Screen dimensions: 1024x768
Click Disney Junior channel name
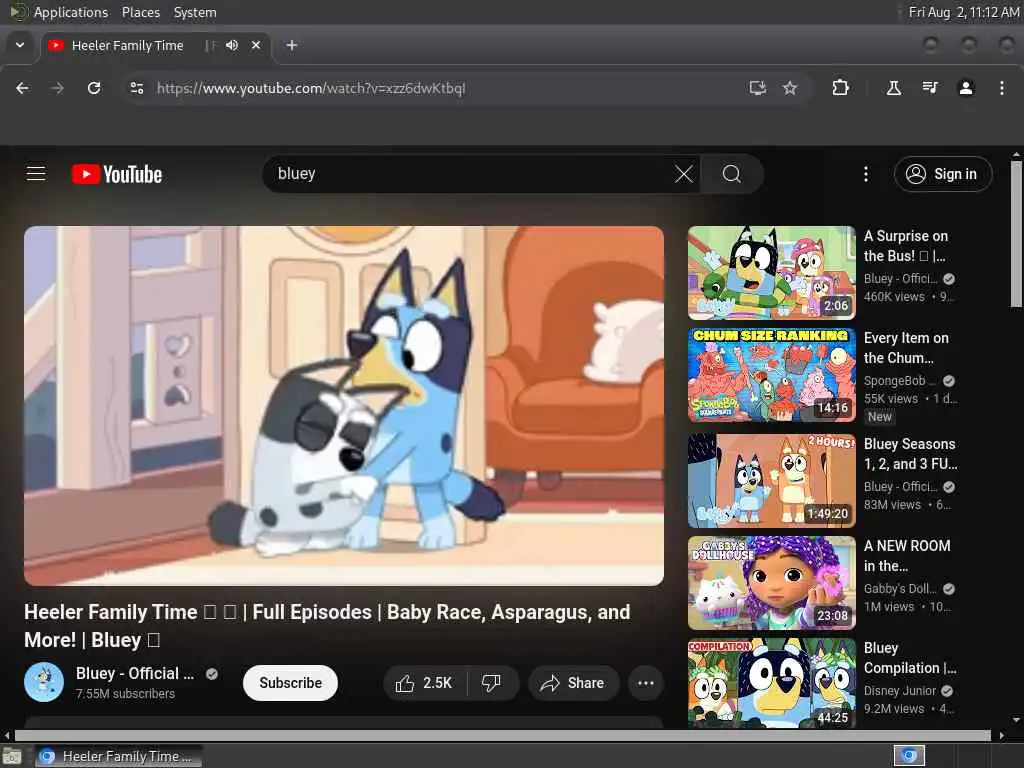point(900,691)
